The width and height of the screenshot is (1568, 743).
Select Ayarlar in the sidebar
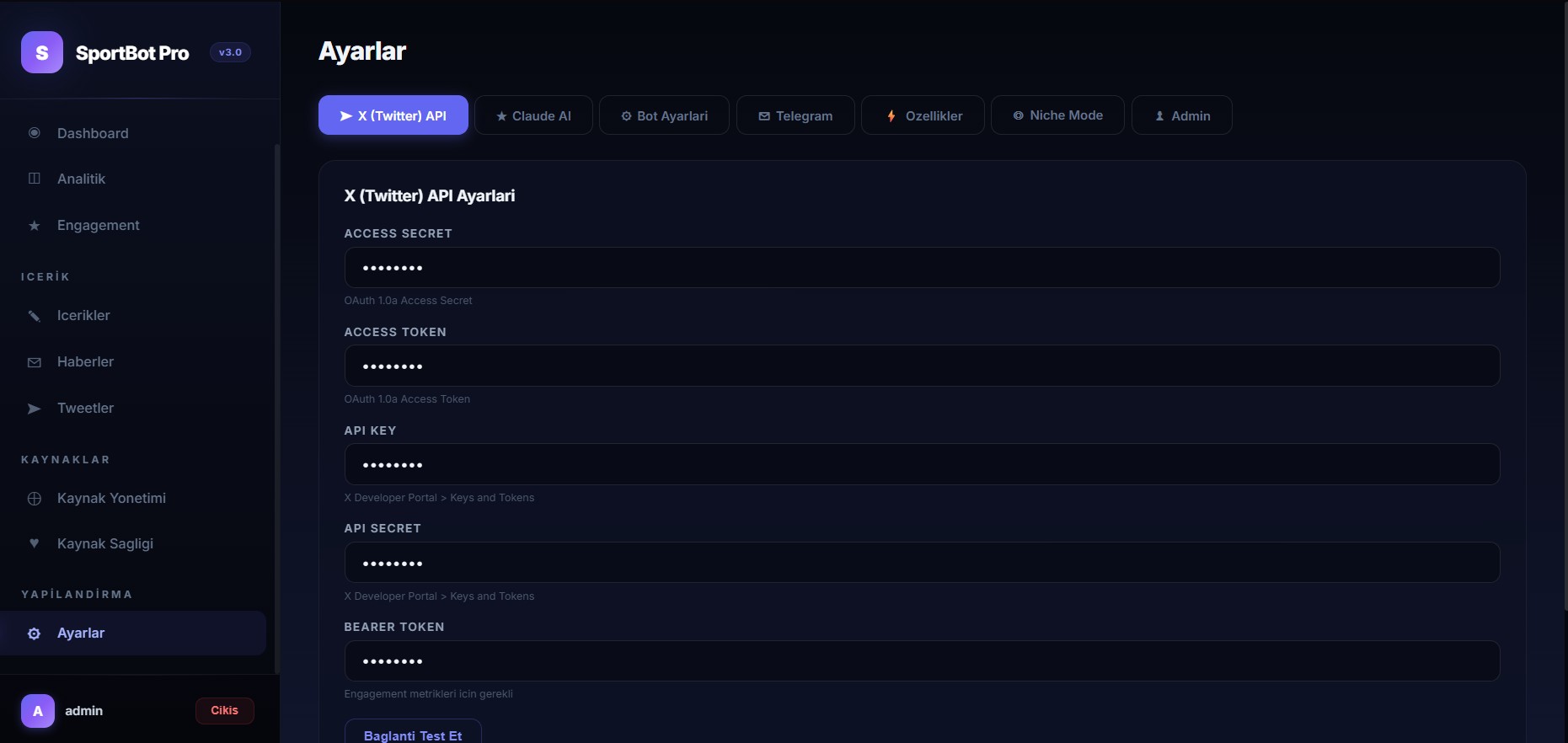(133, 633)
